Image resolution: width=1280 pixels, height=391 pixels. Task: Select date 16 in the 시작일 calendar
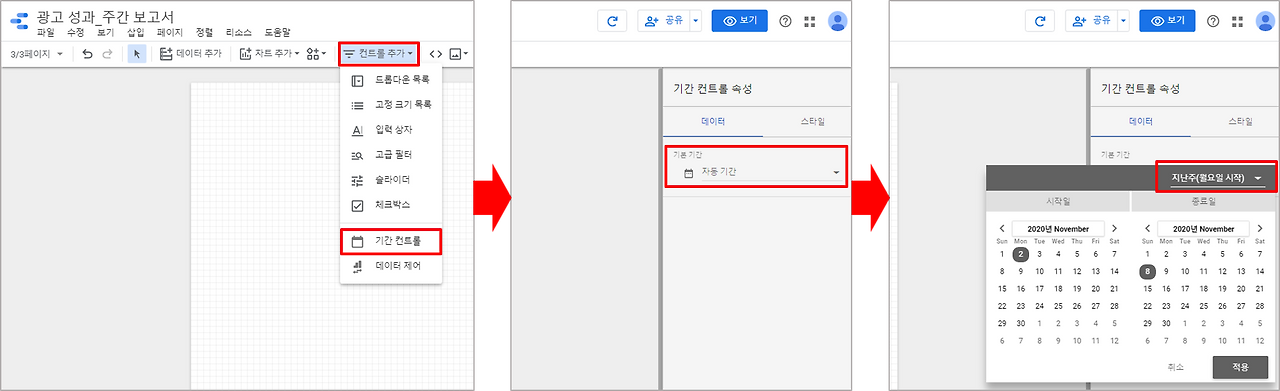1021,289
